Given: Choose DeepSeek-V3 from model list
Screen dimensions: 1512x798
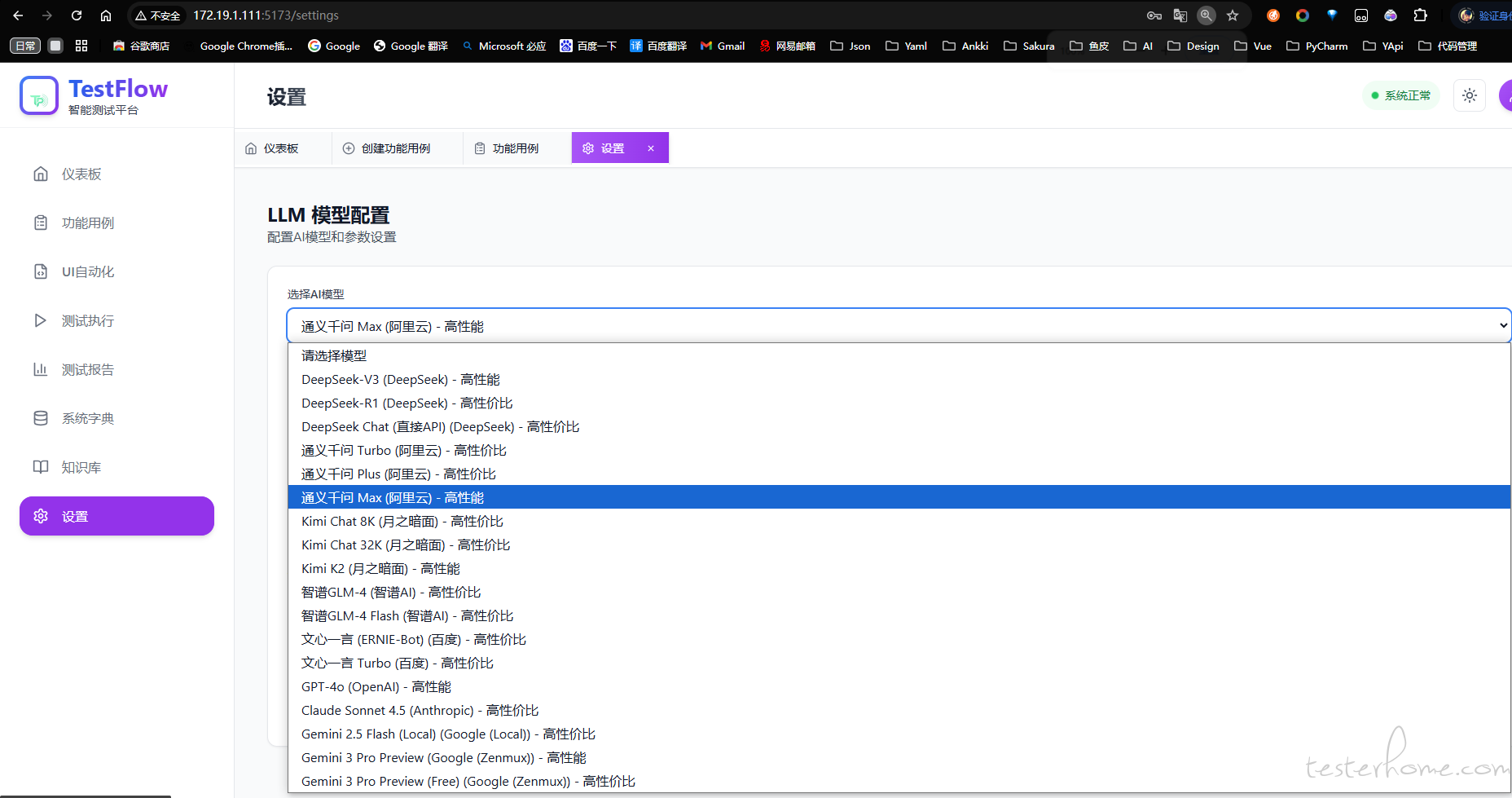Looking at the screenshot, I should pos(400,380).
